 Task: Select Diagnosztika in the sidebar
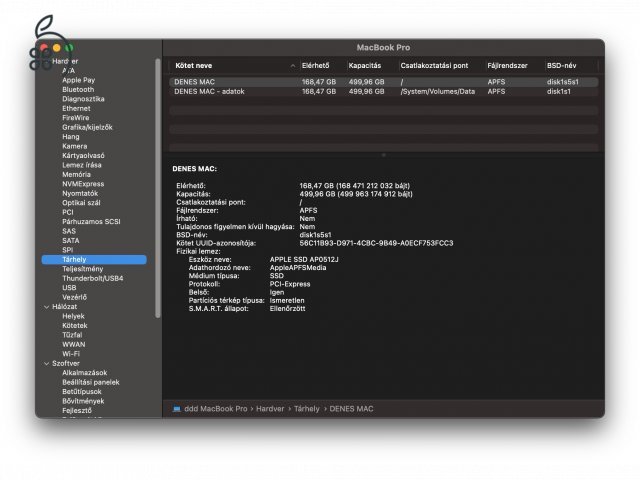(83, 99)
